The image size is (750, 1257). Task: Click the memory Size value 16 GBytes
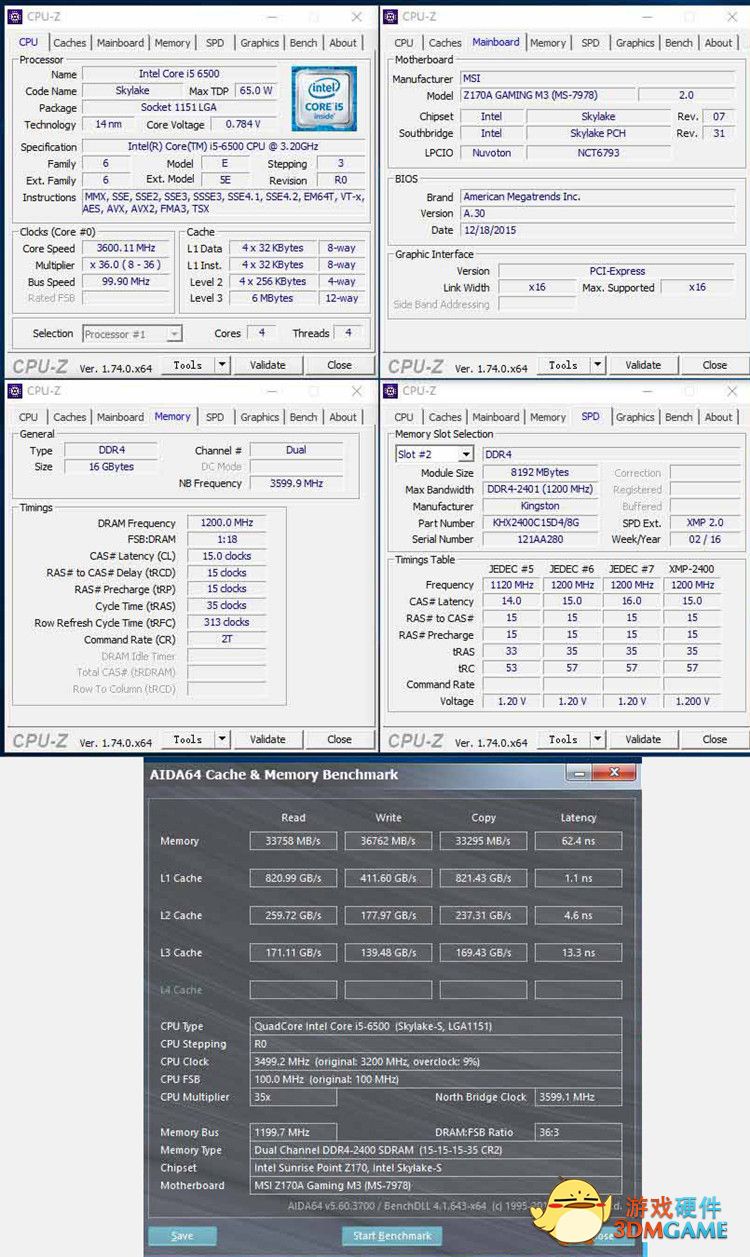point(111,467)
